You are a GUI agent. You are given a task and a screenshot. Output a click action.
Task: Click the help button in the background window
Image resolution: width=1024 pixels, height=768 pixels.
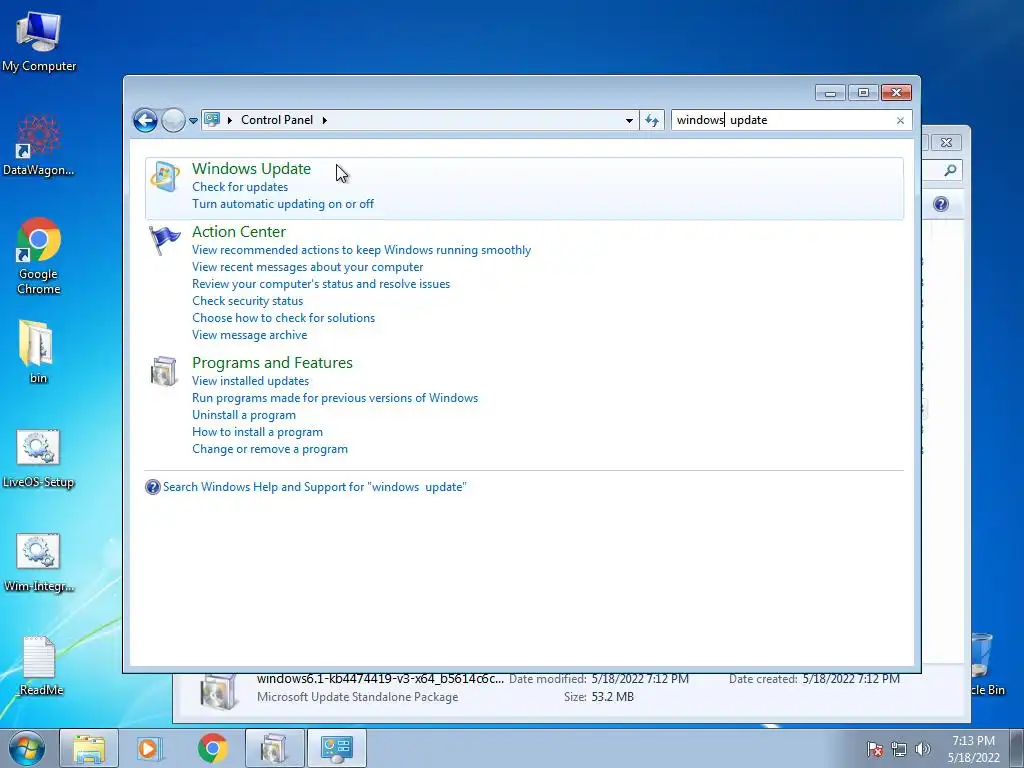coord(940,204)
